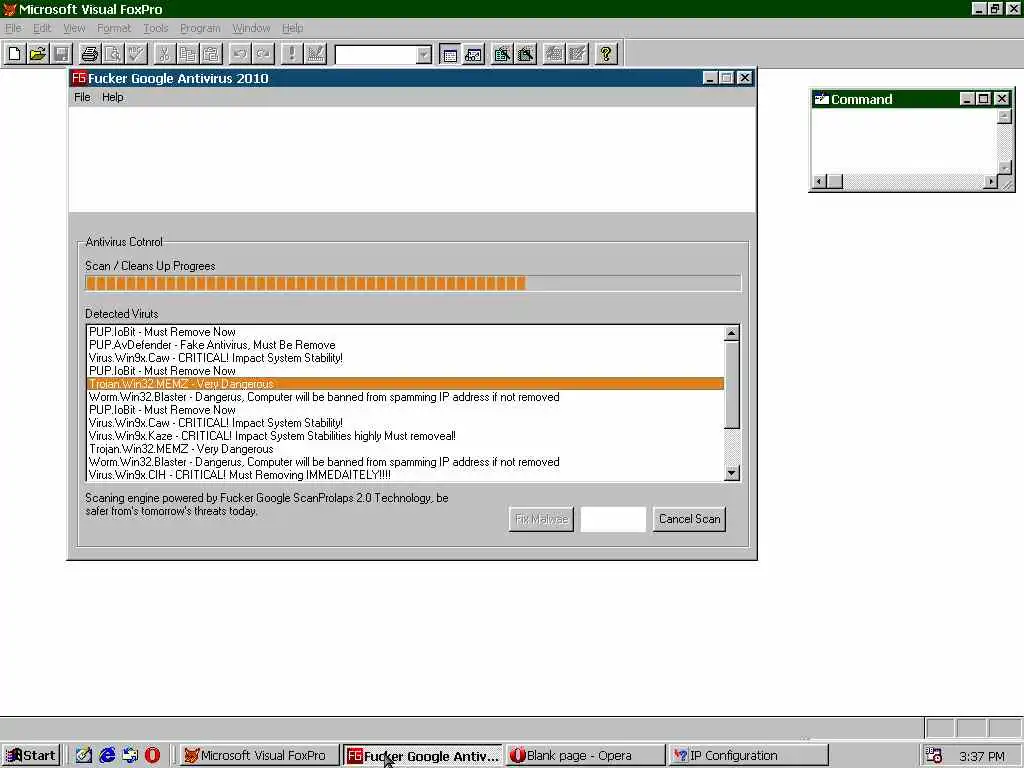Switch to IP Configuration taskbar button
1024x768 pixels.
click(x=748, y=756)
